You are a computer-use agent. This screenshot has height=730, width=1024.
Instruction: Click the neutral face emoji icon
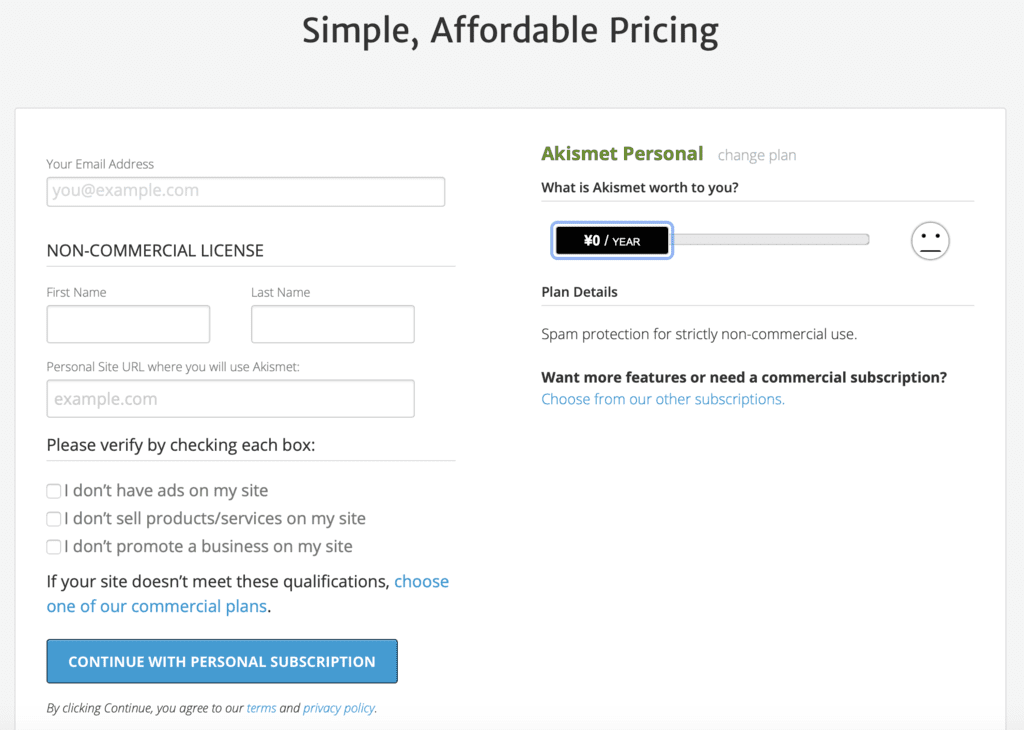coord(930,241)
